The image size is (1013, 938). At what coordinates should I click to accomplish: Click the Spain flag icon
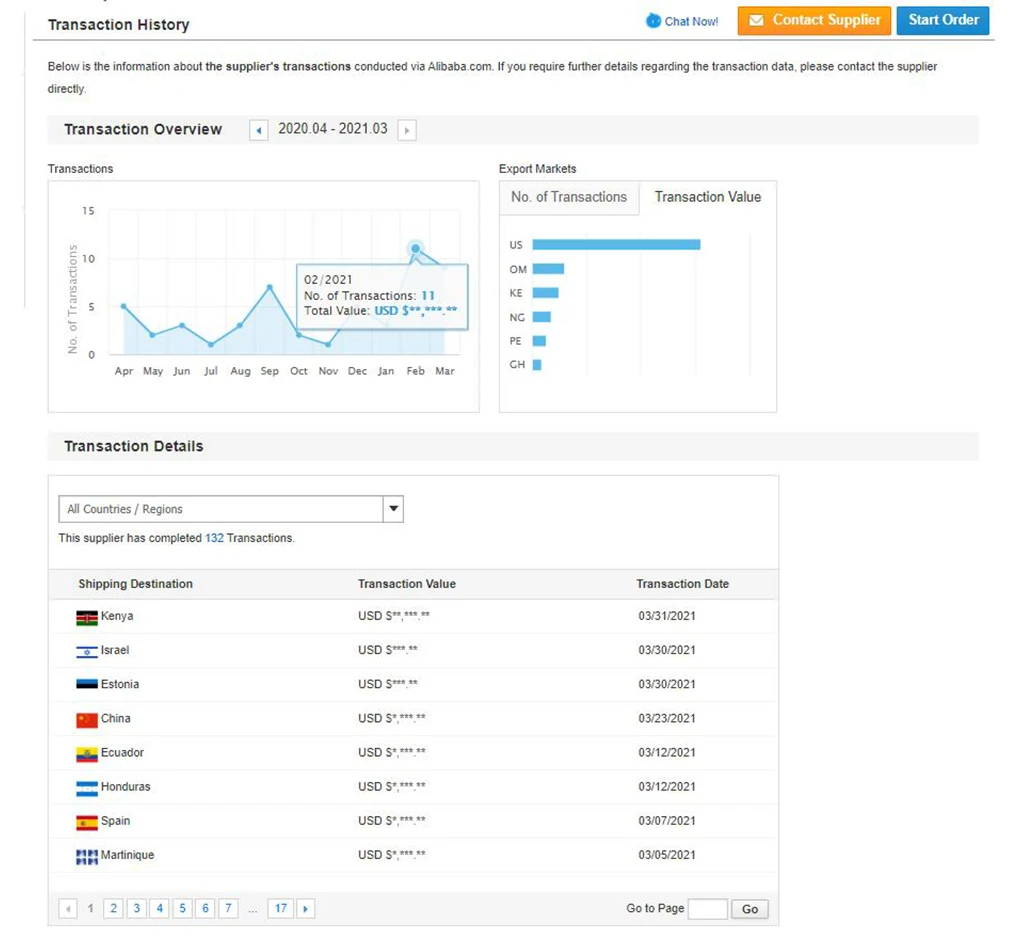click(87, 823)
